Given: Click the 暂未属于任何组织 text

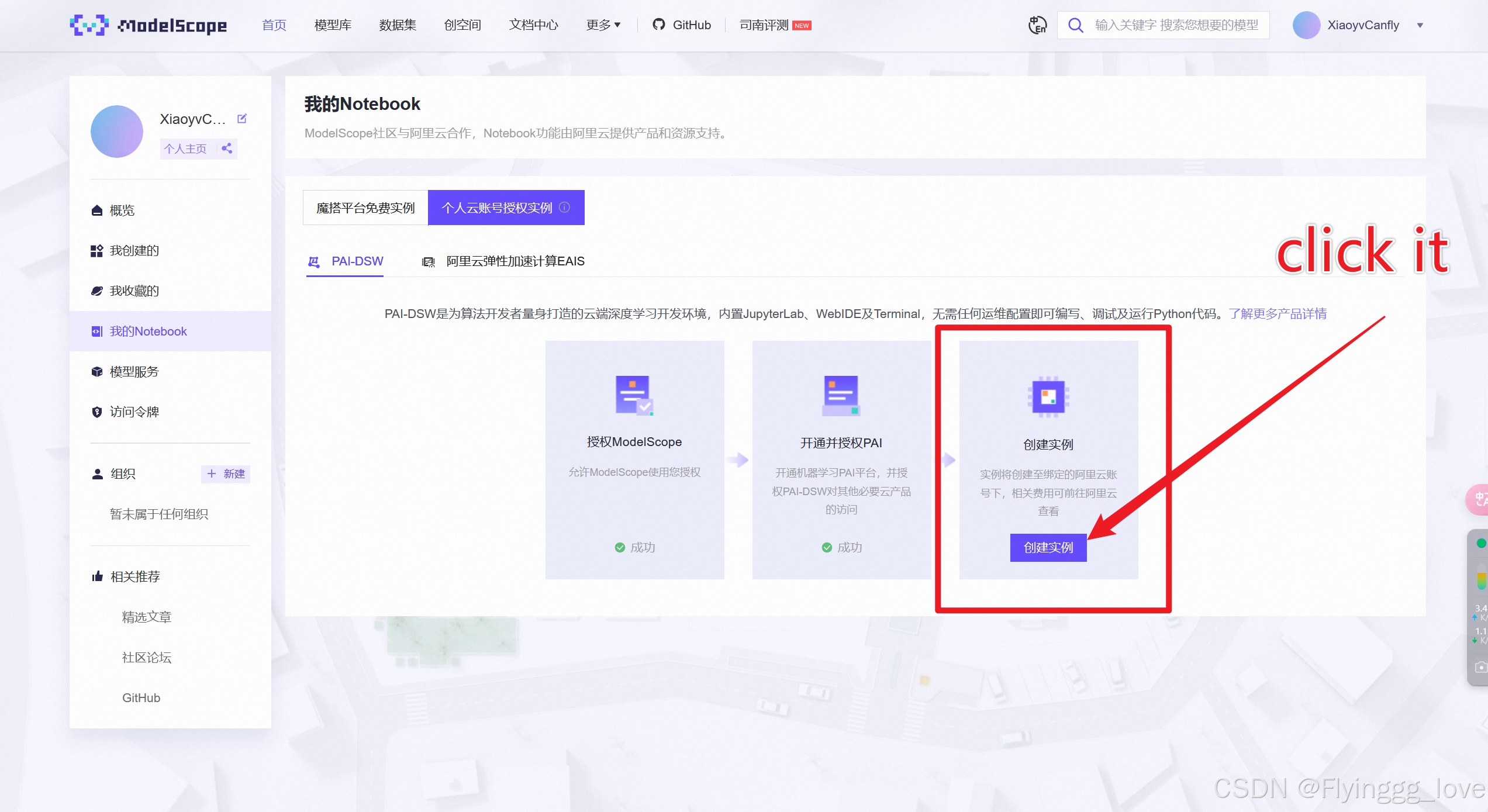Looking at the screenshot, I should click(159, 514).
